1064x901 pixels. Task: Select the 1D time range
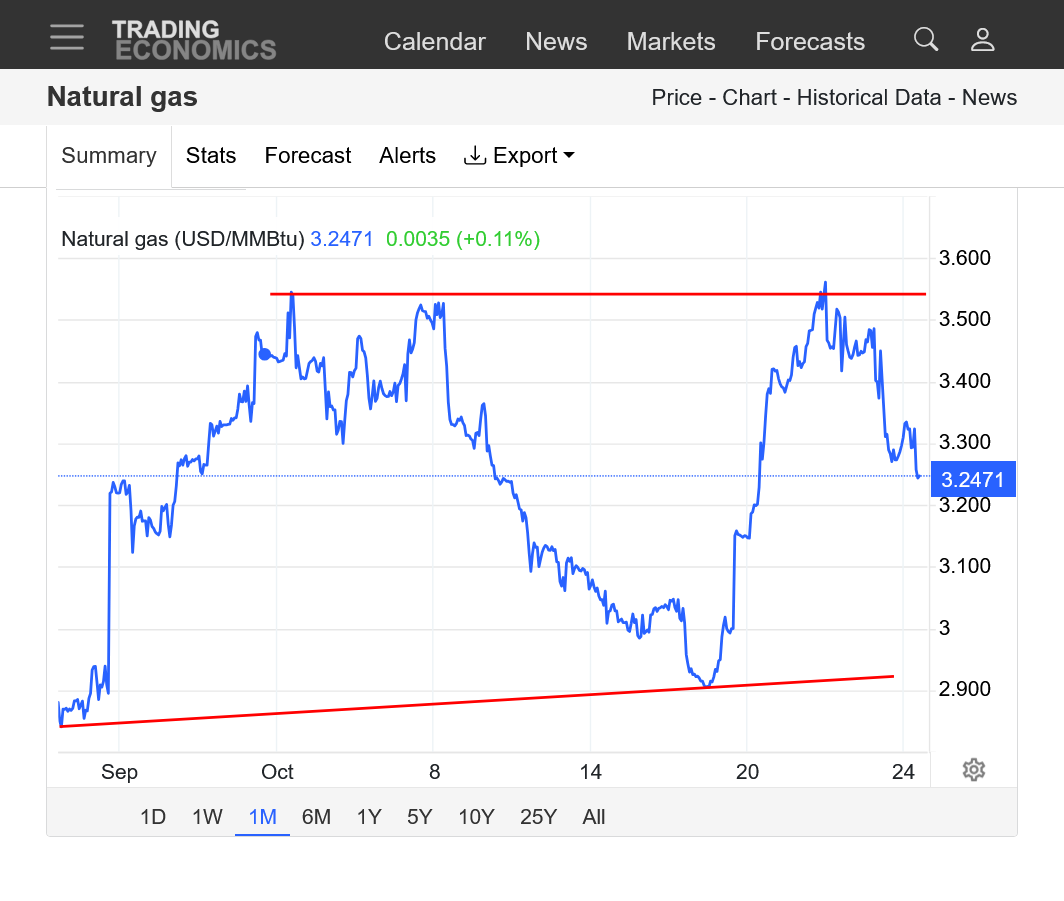click(152, 817)
